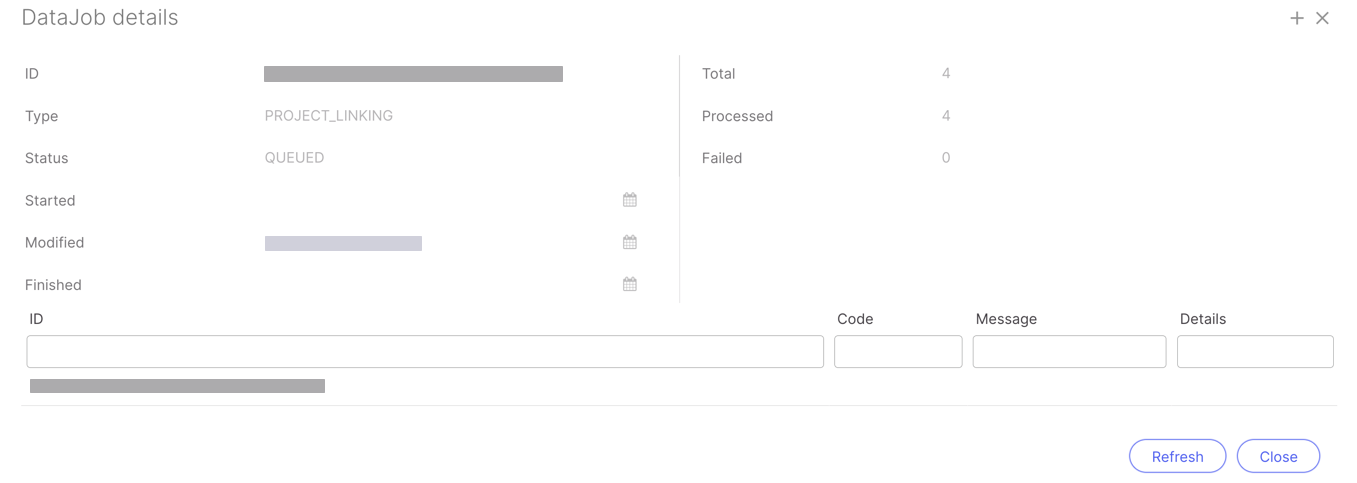Click the plus icon in dialog header
This screenshot has height=483, width=1357.
[x=1297, y=18]
